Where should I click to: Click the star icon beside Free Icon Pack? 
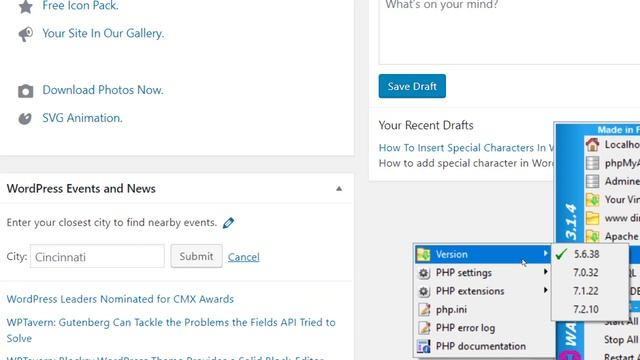(26, 7)
